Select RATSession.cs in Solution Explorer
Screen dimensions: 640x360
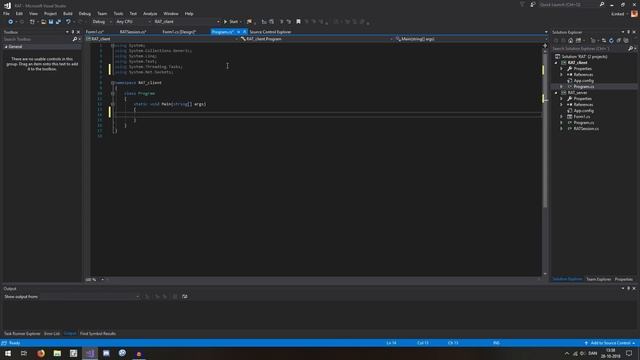click(586, 129)
